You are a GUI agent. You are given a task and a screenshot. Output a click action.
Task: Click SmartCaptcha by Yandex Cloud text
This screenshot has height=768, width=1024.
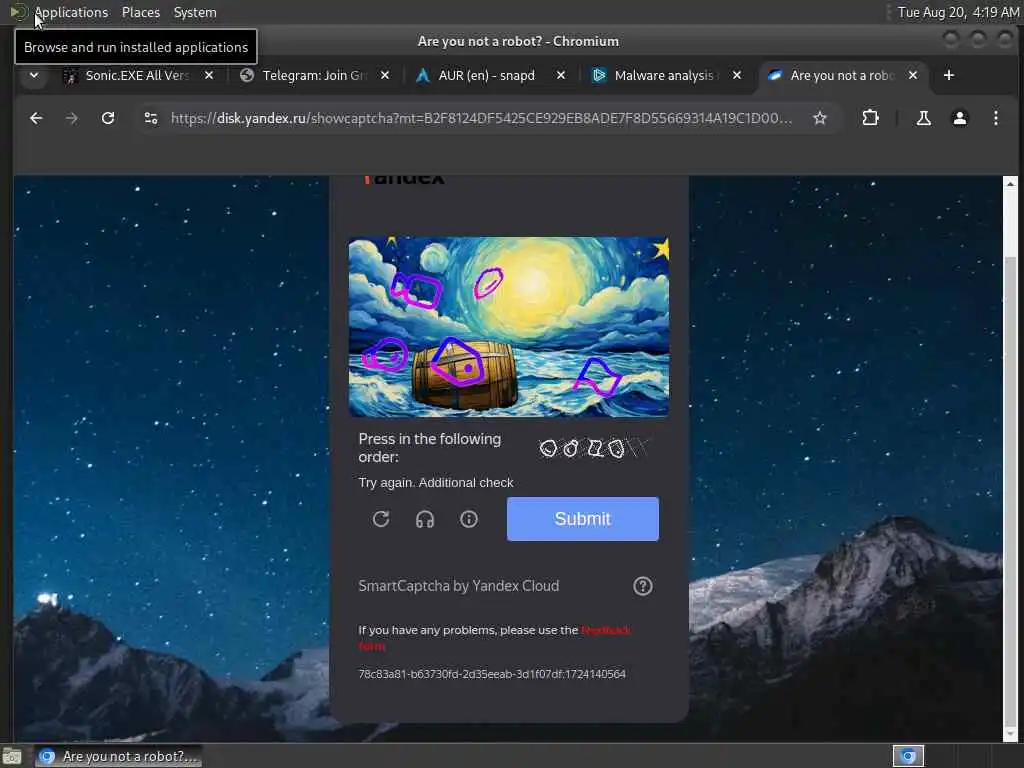point(458,586)
